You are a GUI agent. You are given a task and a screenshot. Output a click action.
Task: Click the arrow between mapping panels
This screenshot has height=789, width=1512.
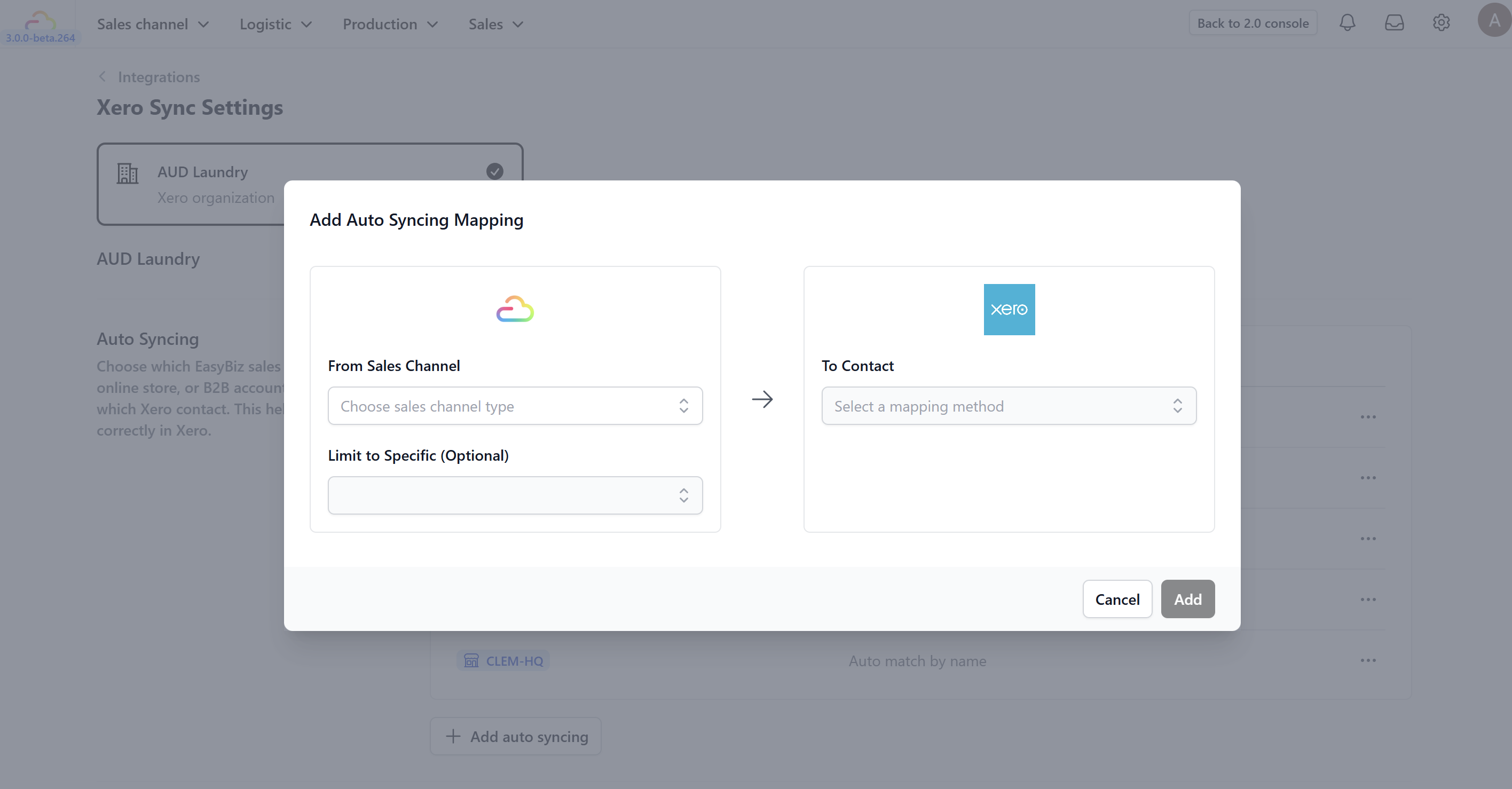pyautogui.click(x=762, y=399)
